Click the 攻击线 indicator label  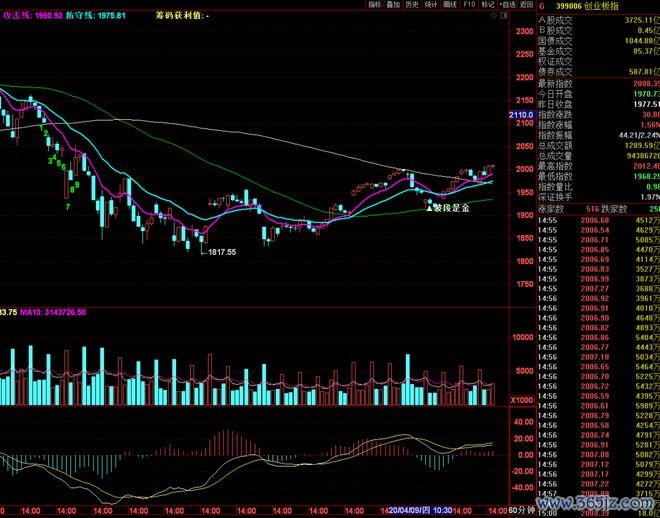tap(18, 17)
